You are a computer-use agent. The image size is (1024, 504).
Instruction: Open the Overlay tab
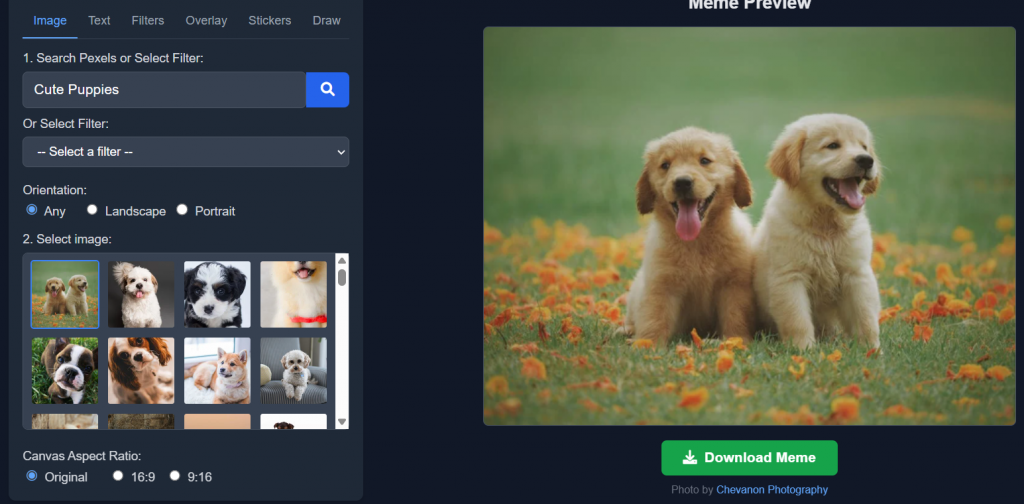pyautogui.click(x=206, y=20)
